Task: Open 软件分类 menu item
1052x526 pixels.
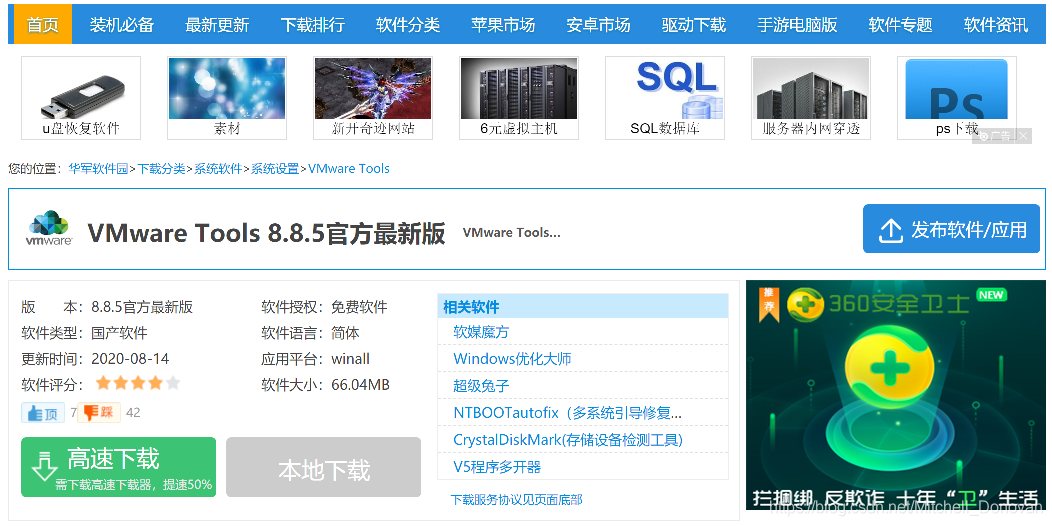Action: click(408, 25)
